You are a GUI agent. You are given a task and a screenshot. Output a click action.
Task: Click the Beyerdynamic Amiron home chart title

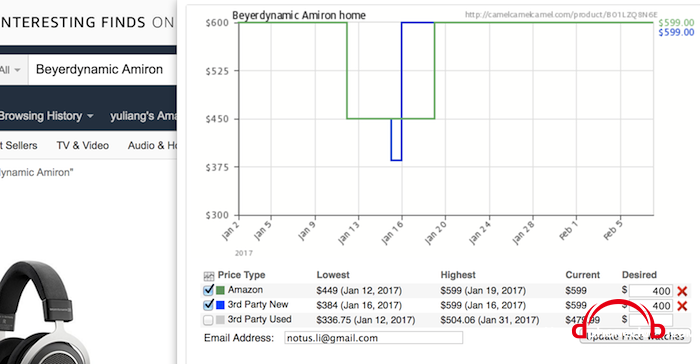click(299, 16)
